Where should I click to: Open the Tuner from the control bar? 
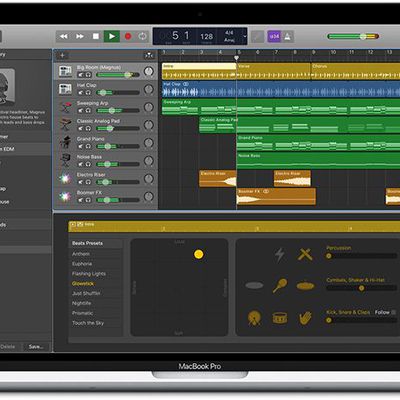pos(257,36)
